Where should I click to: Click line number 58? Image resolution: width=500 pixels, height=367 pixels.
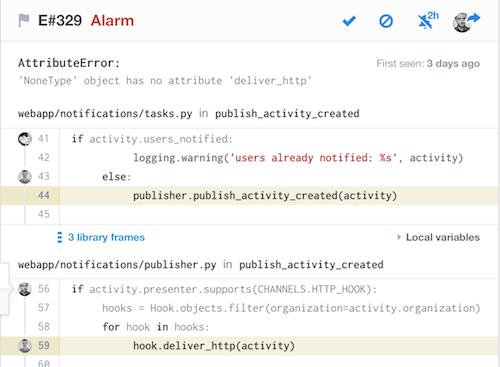[43, 327]
